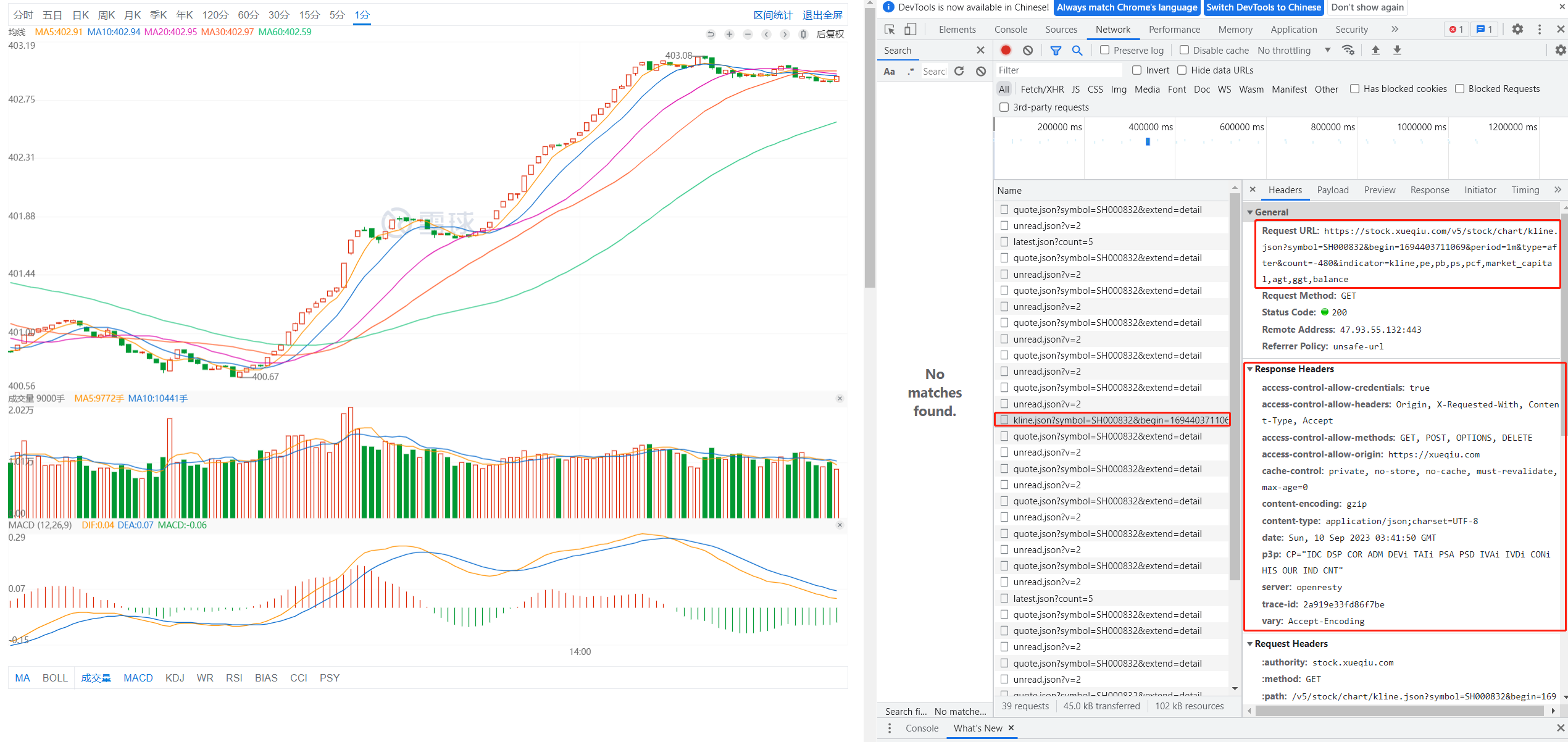Refresh the search results icon

coord(959,72)
